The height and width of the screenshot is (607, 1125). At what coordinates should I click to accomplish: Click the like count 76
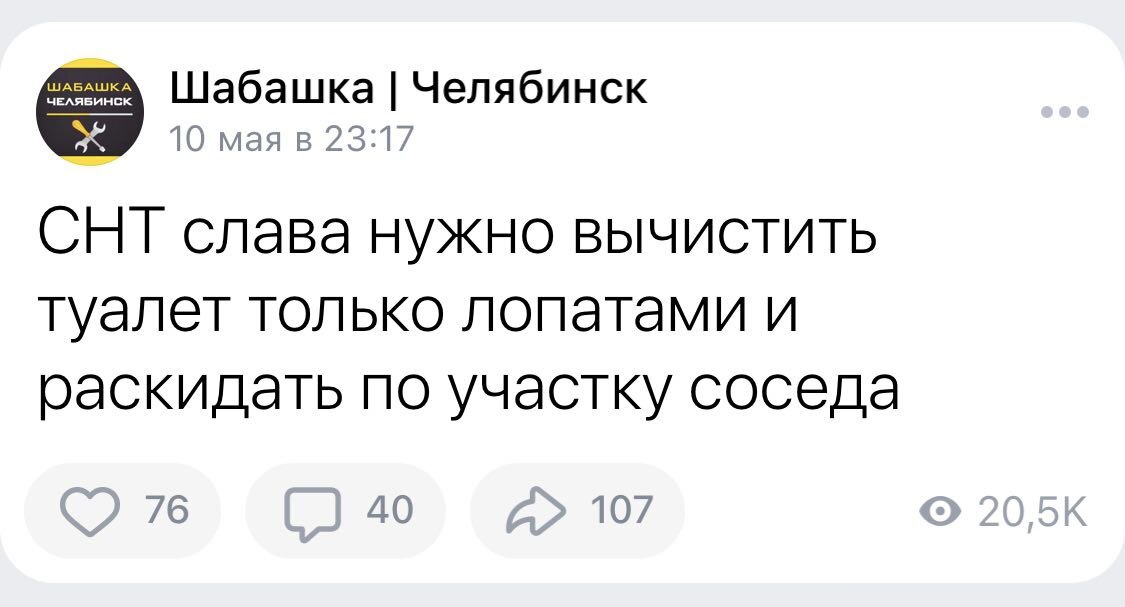tap(168, 510)
